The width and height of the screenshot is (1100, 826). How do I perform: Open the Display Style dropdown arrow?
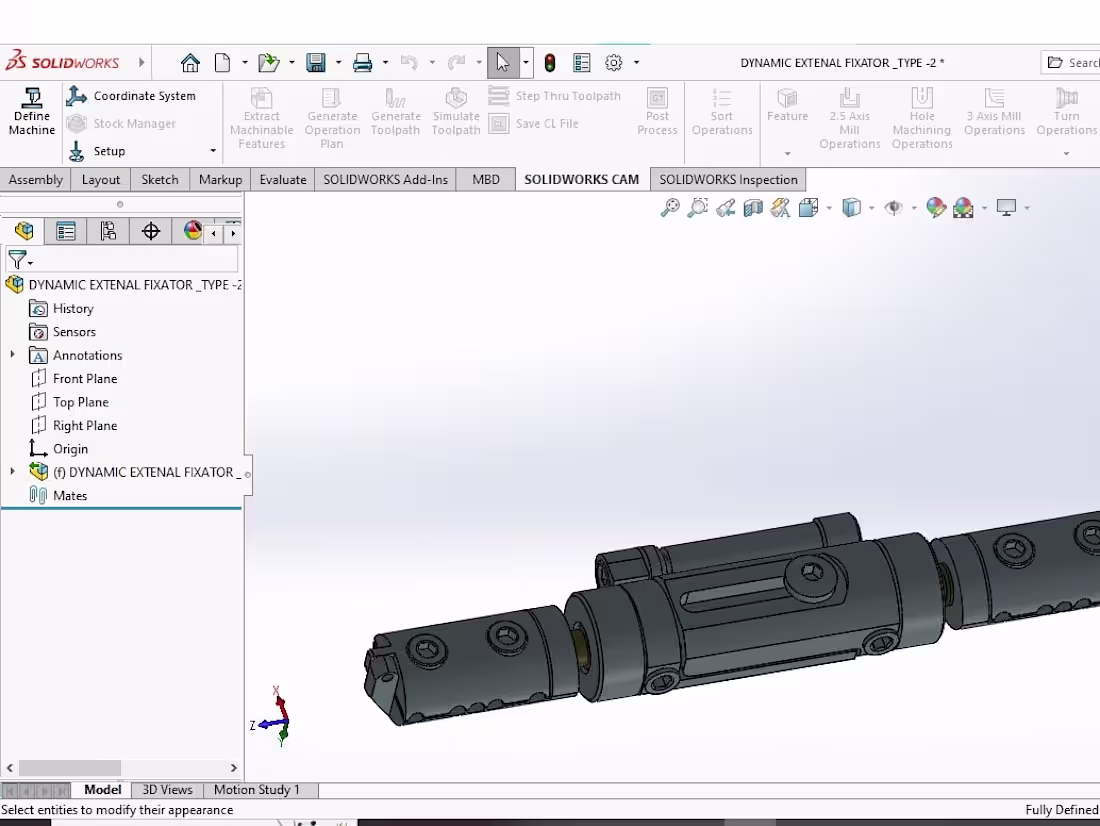872,207
